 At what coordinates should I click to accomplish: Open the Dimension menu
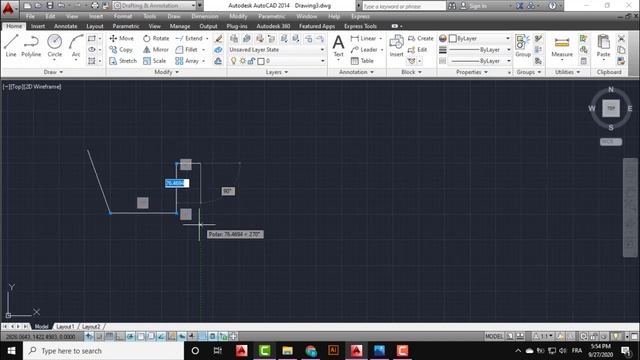pos(204,16)
